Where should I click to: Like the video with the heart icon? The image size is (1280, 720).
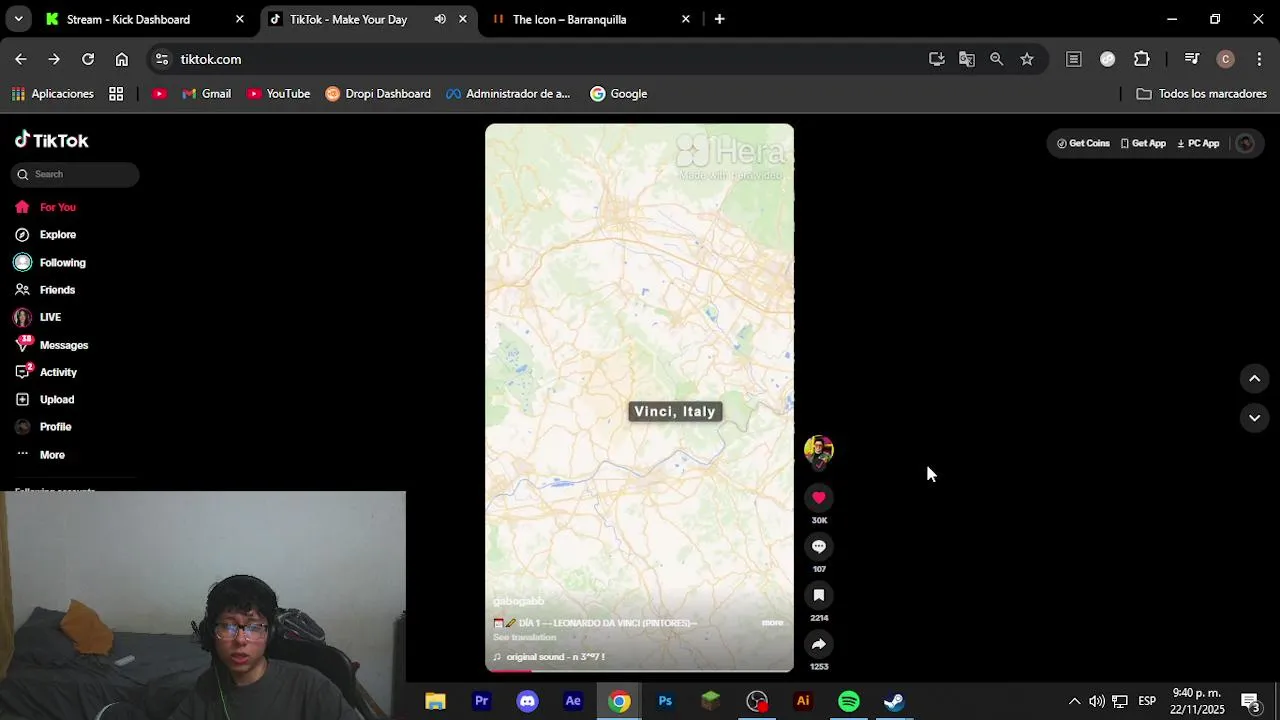click(819, 498)
